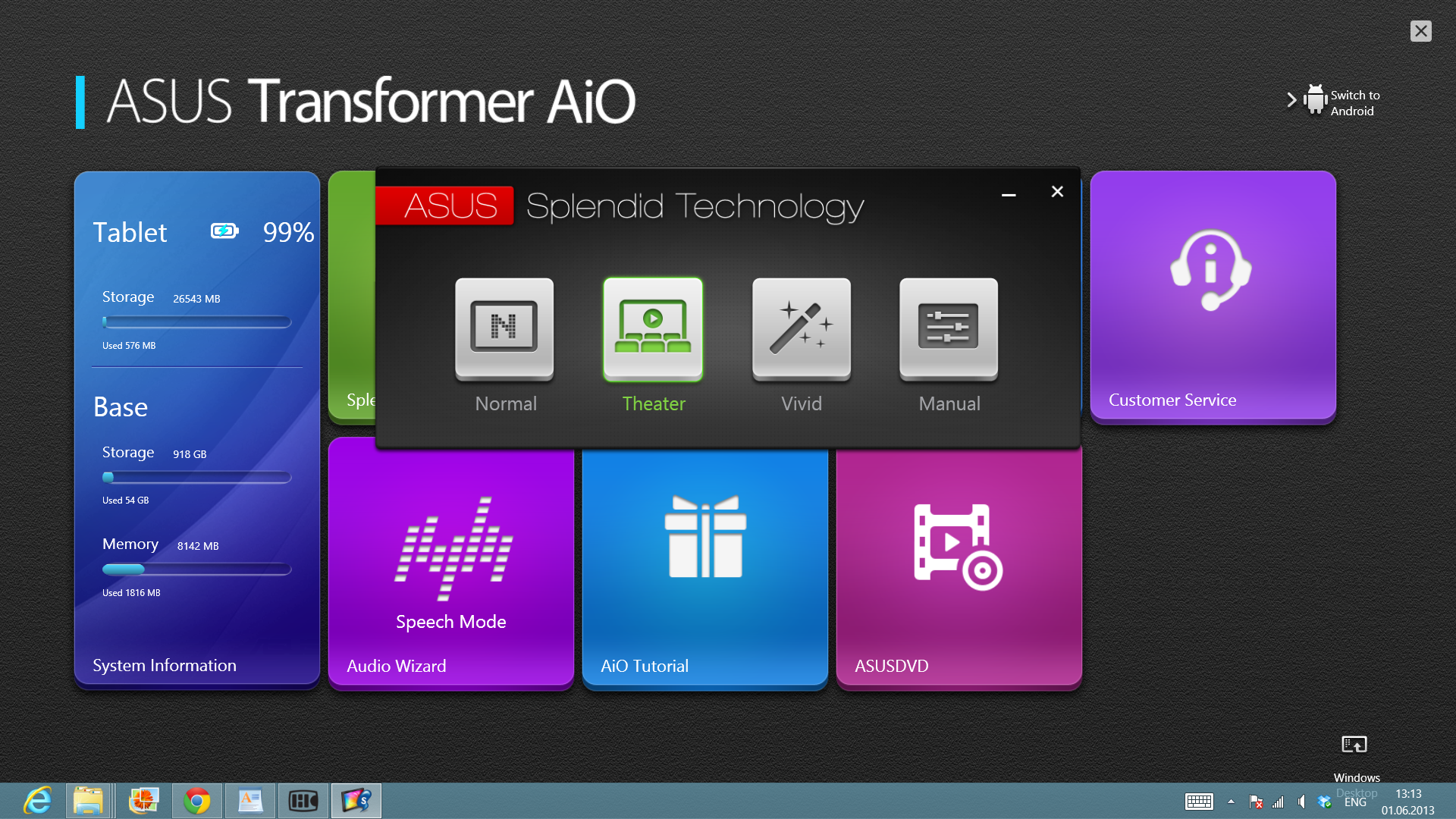This screenshot has height=819, width=1456.
Task: Open the on-screen touch keyboard
Action: 1199,802
